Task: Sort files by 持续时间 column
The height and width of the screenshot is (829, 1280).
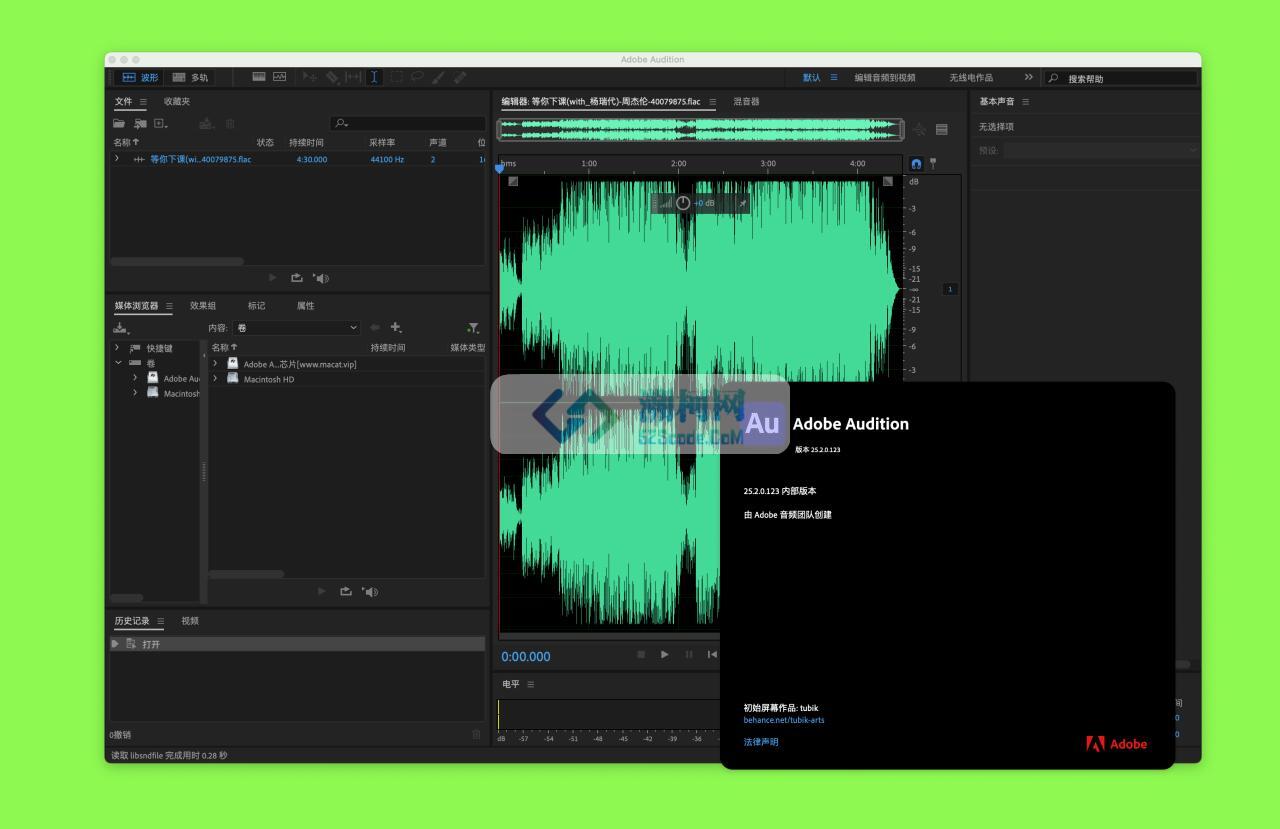Action: pos(306,142)
